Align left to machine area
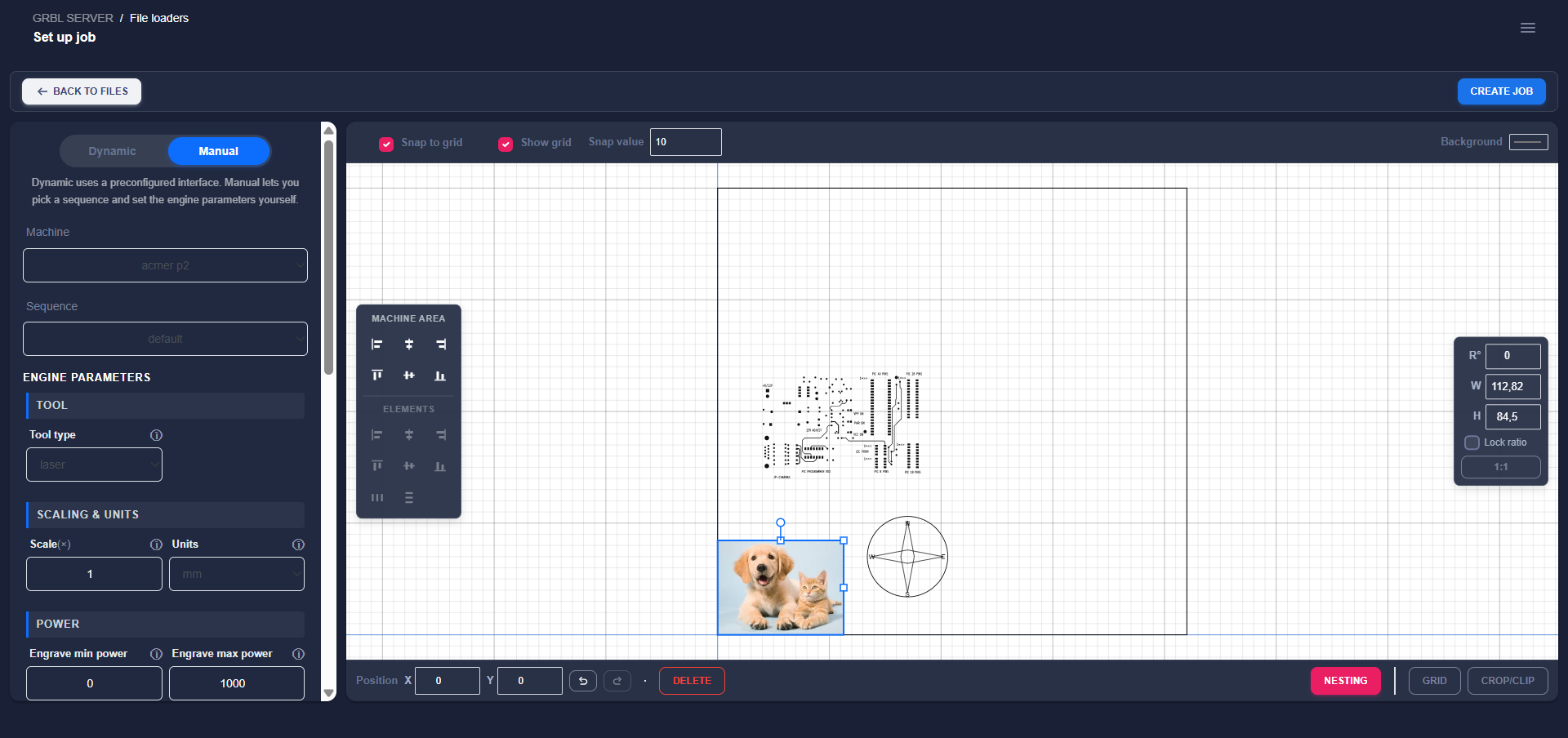This screenshot has width=1568, height=738. pyautogui.click(x=376, y=345)
